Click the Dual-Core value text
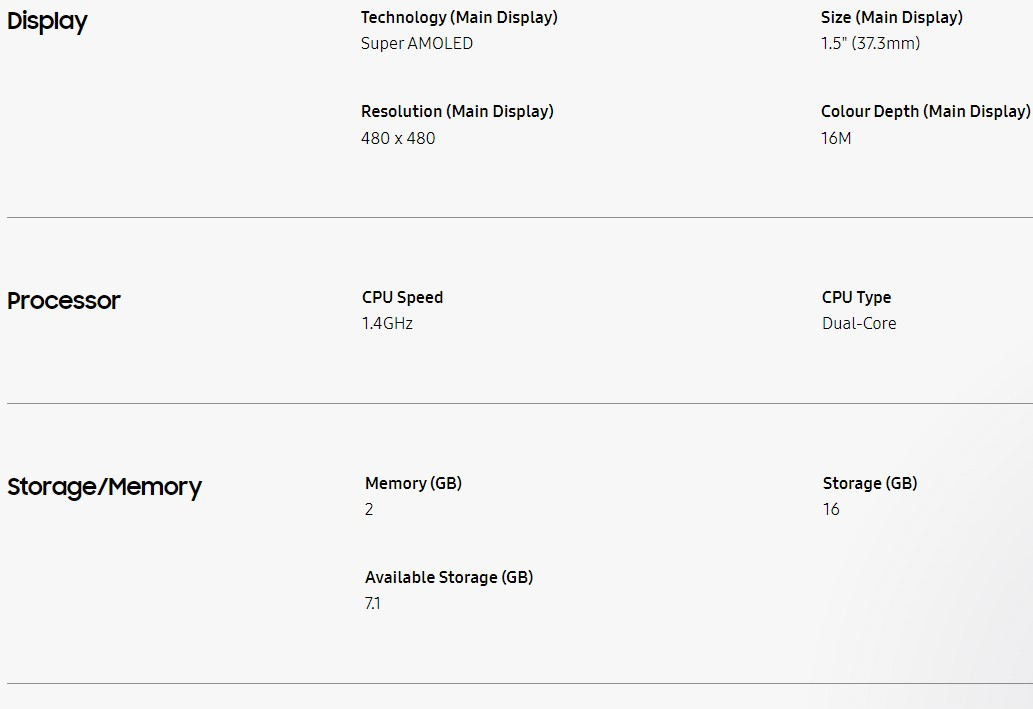Image resolution: width=1033 pixels, height=709 pixels. (x=859, y=323)
